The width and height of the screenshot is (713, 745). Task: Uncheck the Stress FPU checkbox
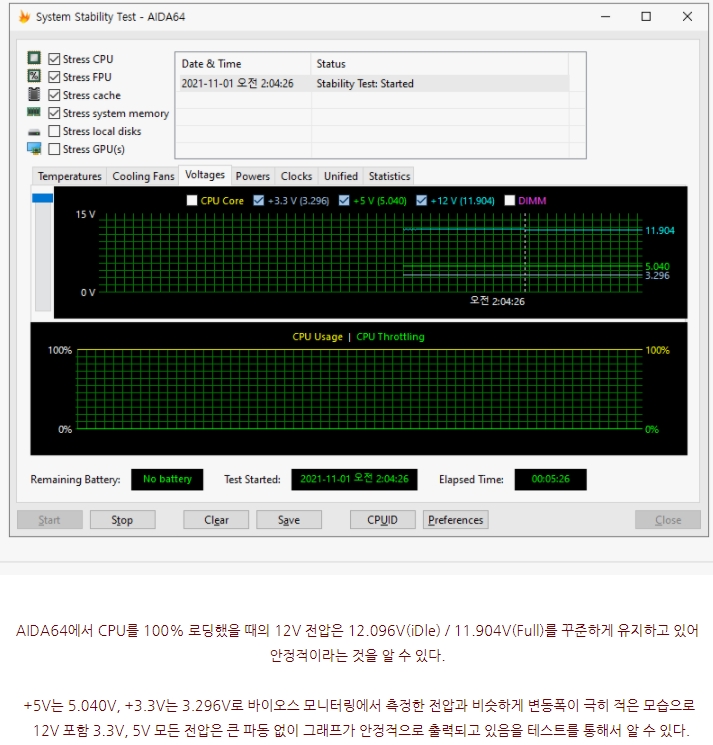54,77
